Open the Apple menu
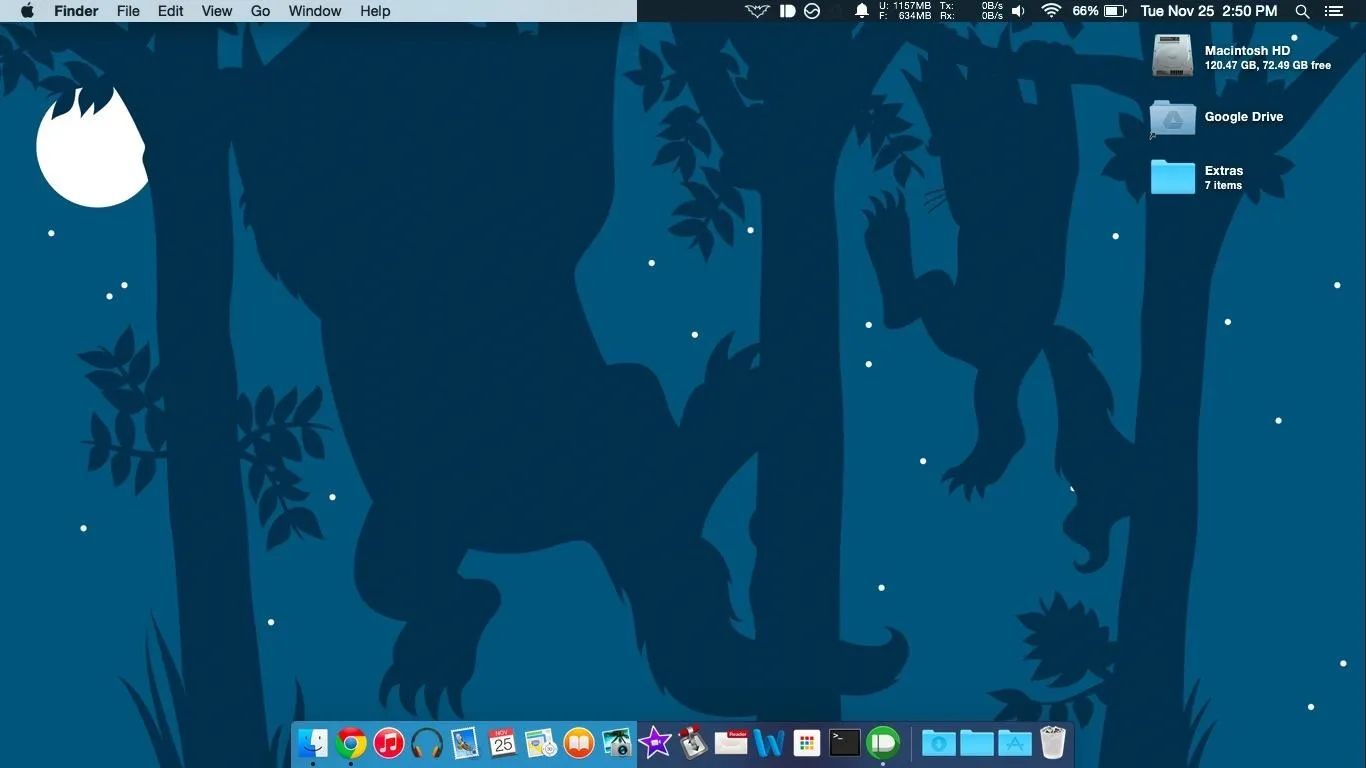Image resolution: width=1366 pixels, height=768 pixels. (27, 11)
